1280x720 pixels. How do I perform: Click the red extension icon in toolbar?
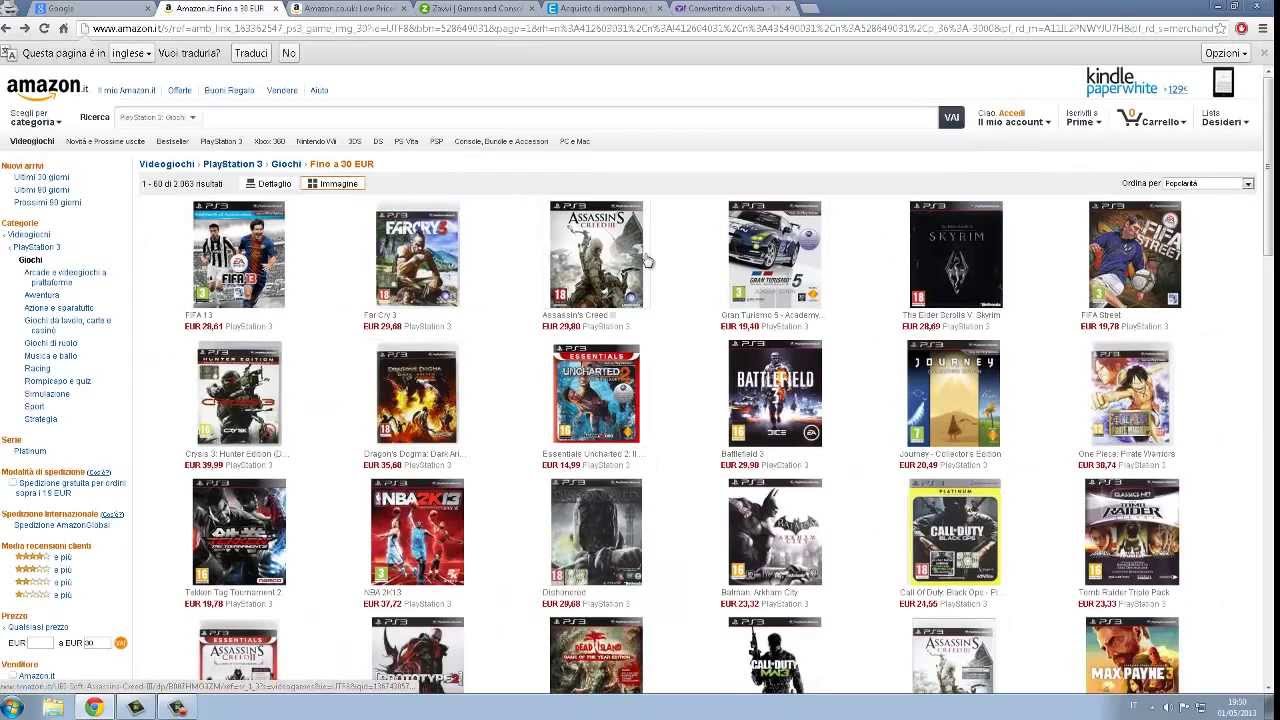point(1241,29)
